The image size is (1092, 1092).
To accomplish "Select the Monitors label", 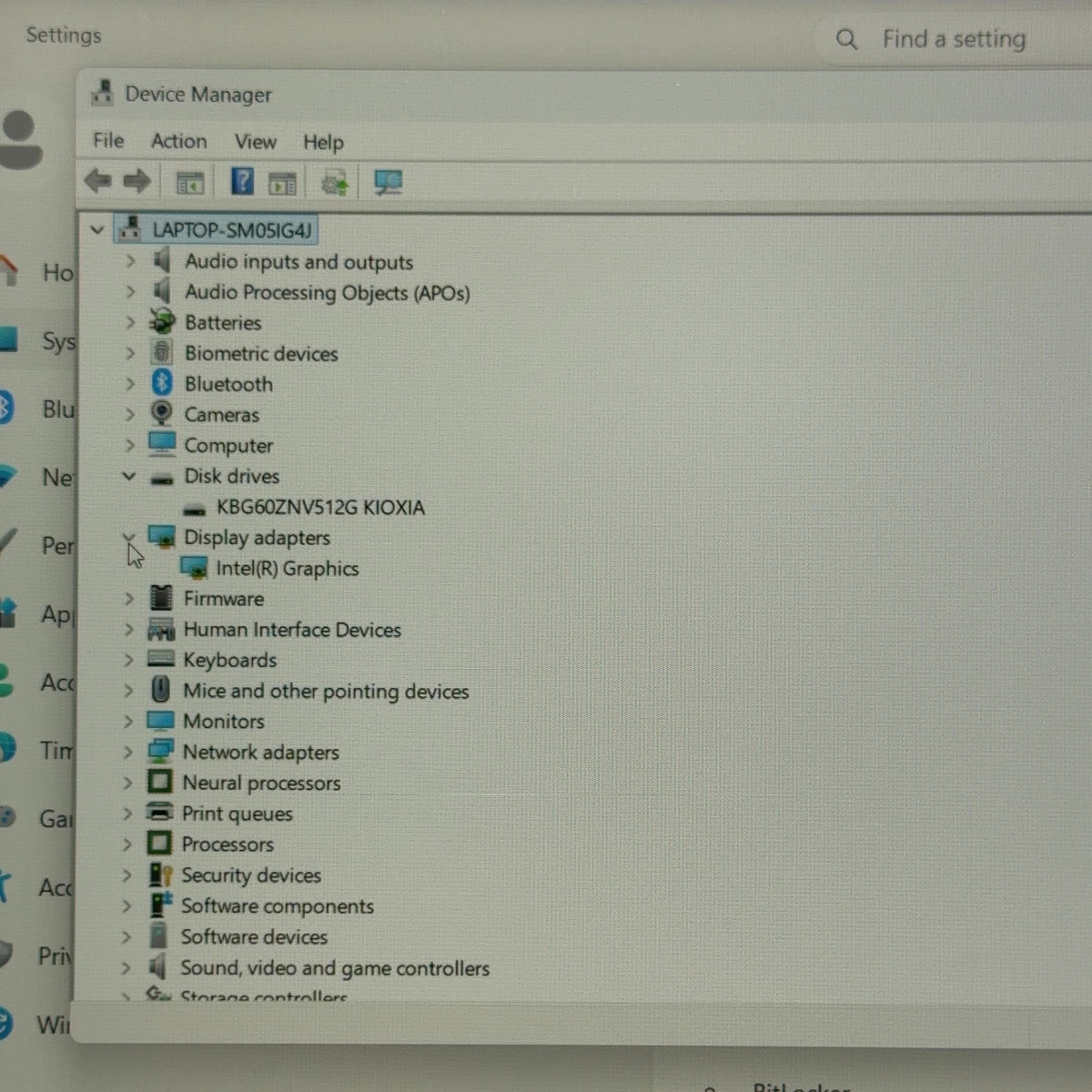I will pos(224,722).
